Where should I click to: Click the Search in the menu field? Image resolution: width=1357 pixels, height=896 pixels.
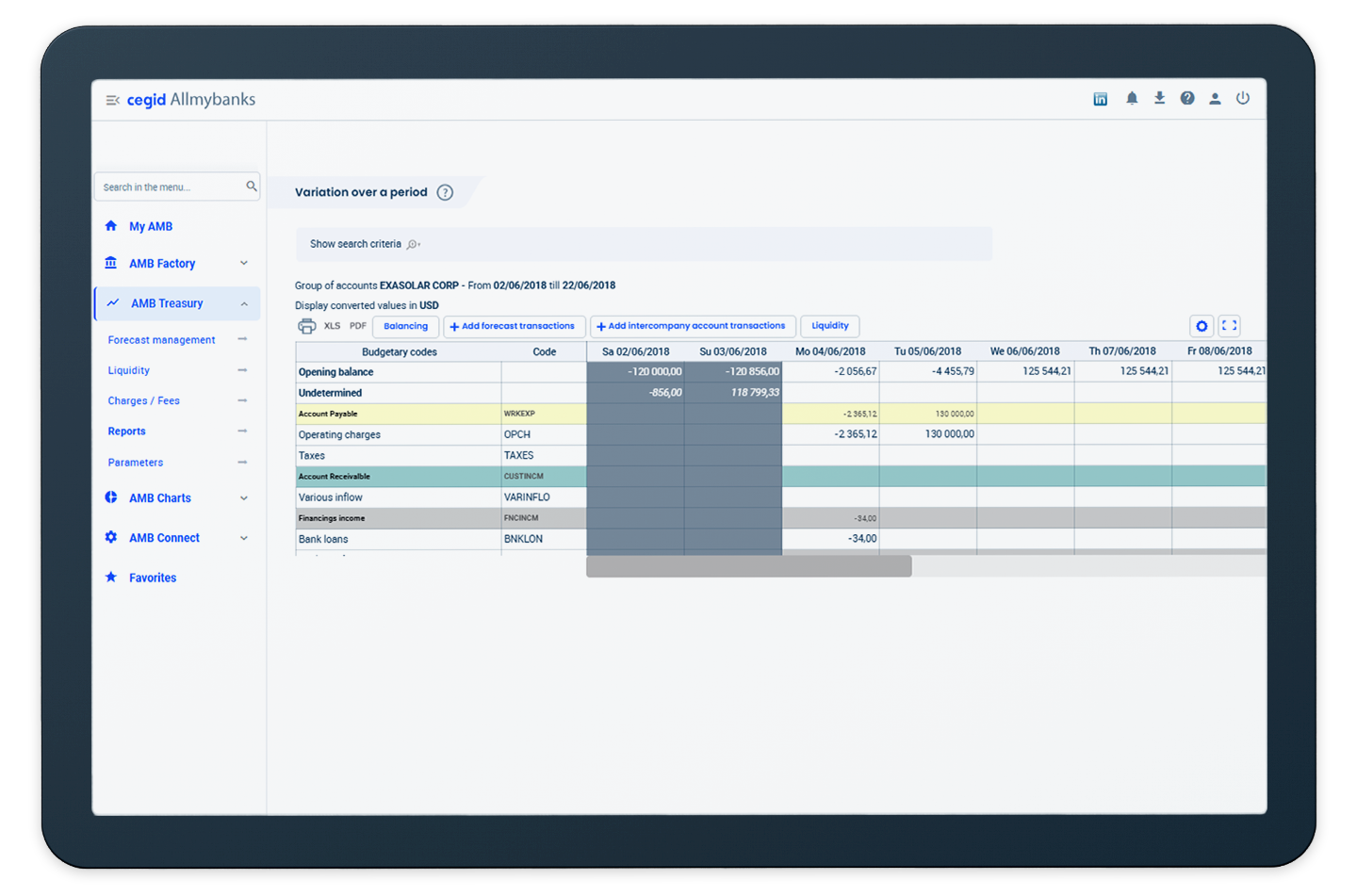(x=170, y=187)
